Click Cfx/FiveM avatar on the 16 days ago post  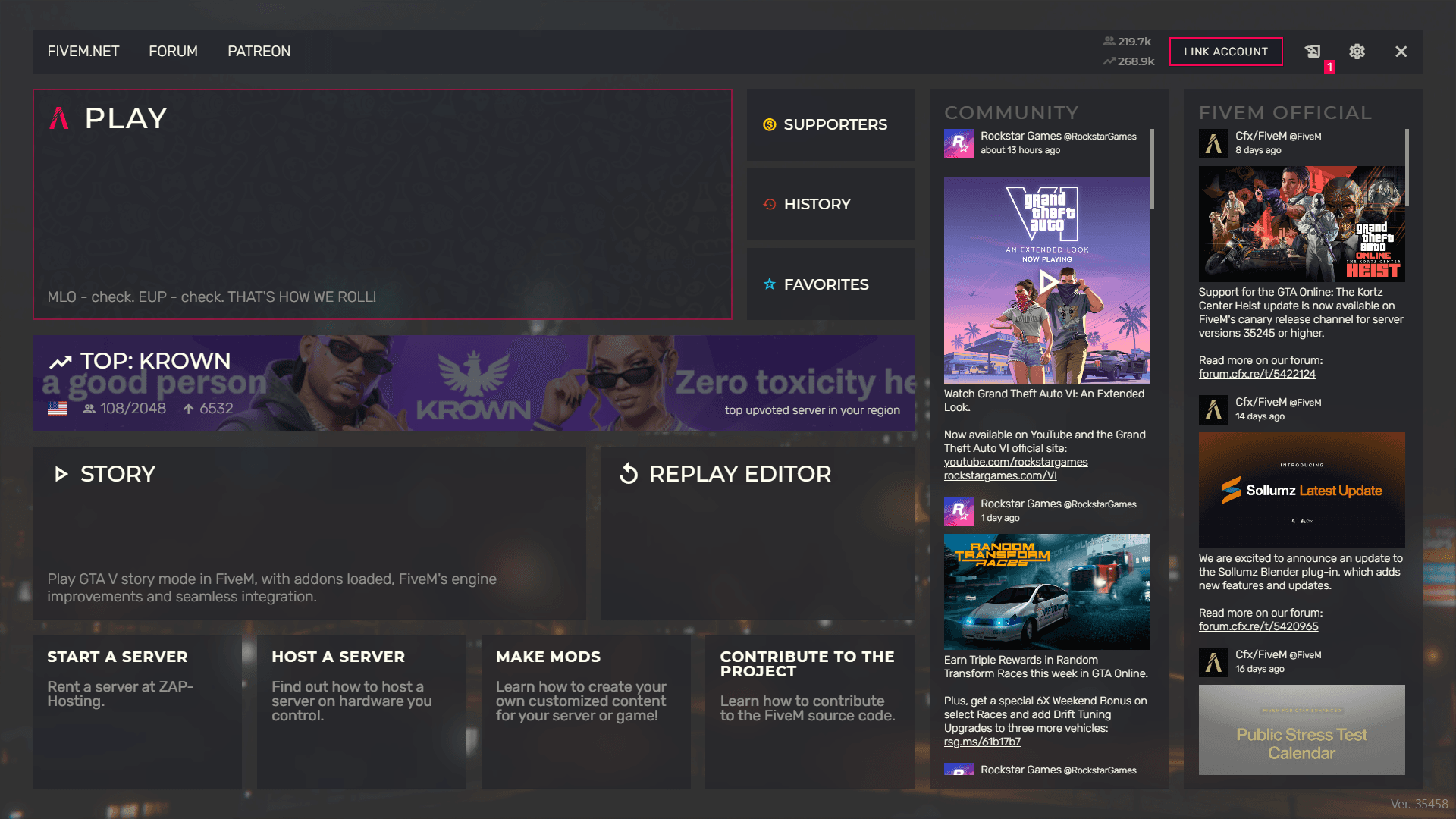(1213, 662)
